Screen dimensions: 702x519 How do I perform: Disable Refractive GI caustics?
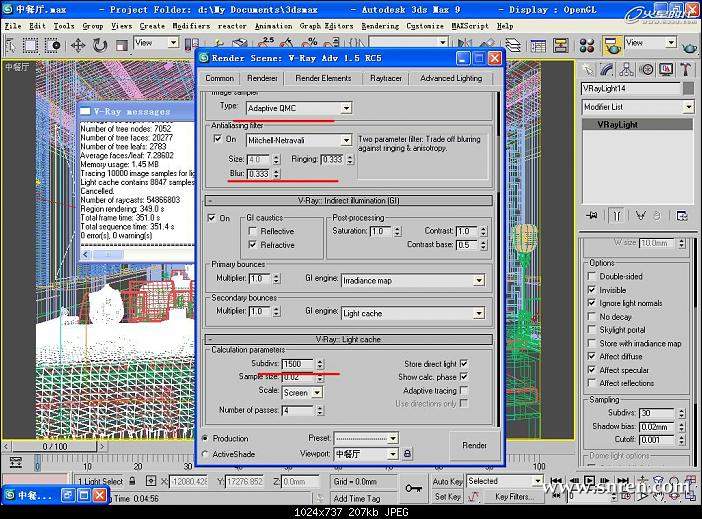pyautogui.click(x=253, y=244)
